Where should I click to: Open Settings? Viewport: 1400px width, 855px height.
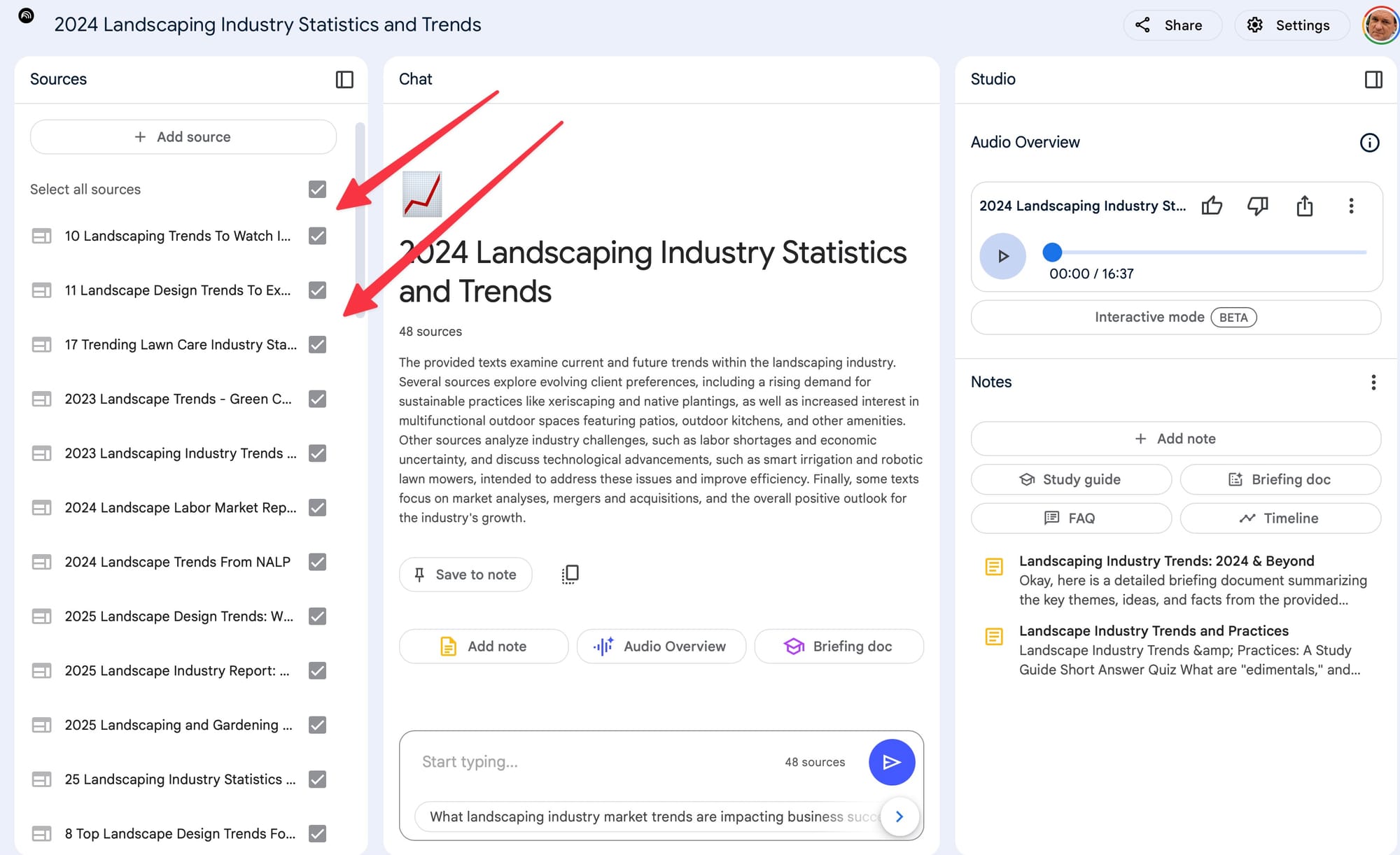(1291, 25)
